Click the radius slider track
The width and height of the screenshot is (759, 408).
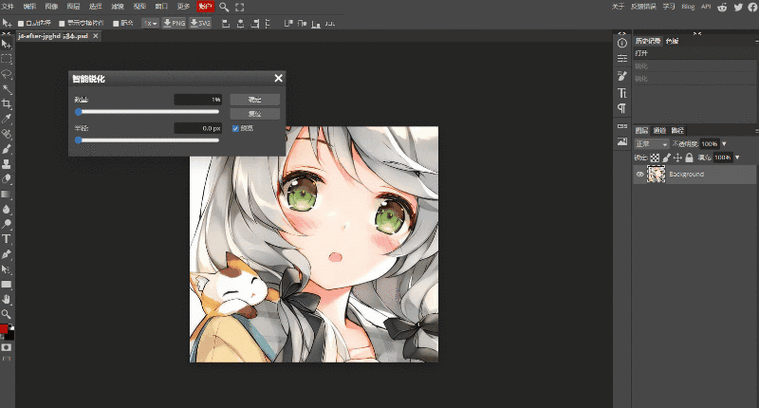pos(148,140)
